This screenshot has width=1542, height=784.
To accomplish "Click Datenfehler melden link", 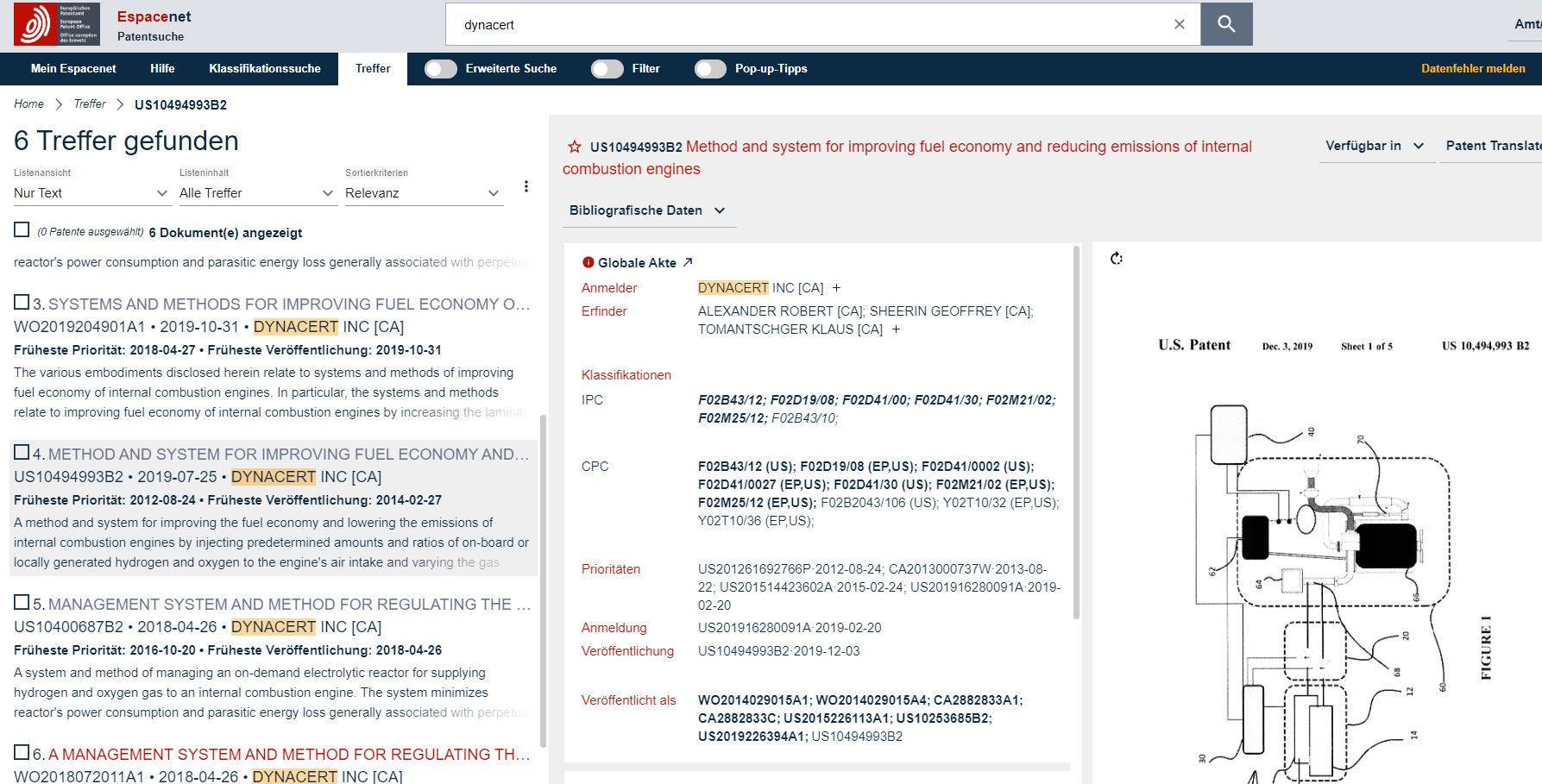I will click(x=1473, y=69).
